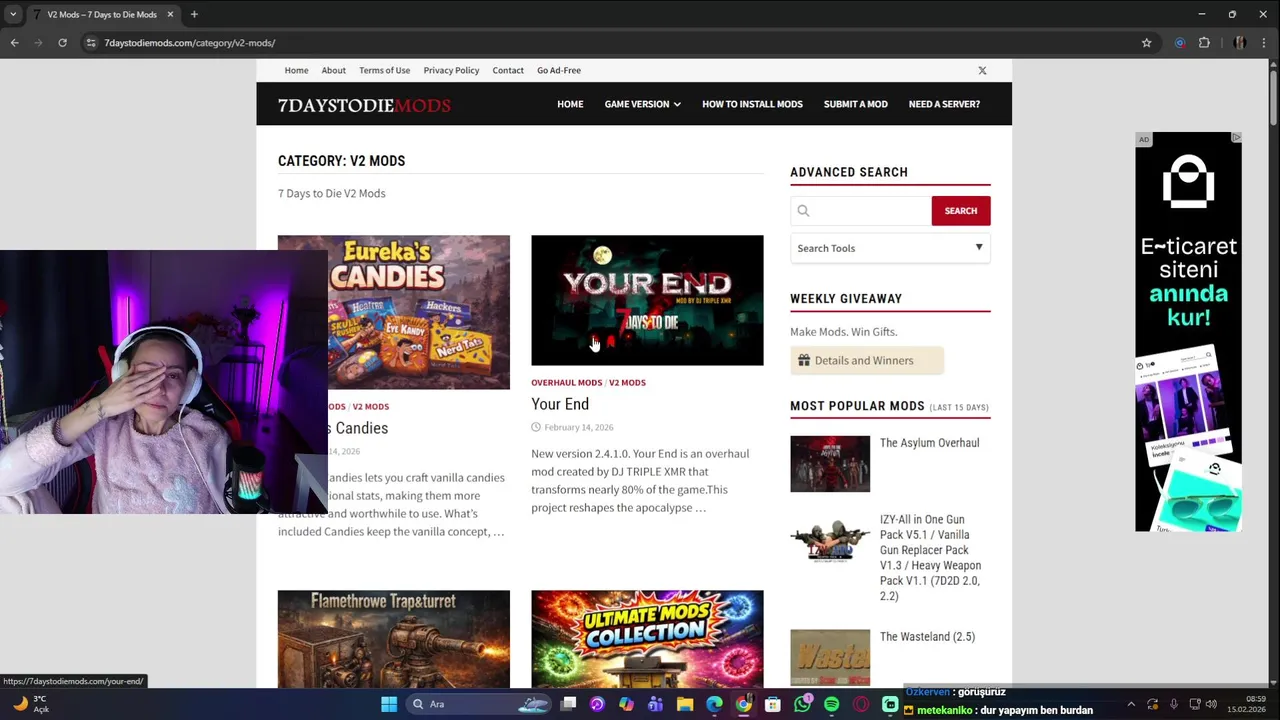Open the Your End post title
This screenshot has height=720, width=1280.
point(560,404)
